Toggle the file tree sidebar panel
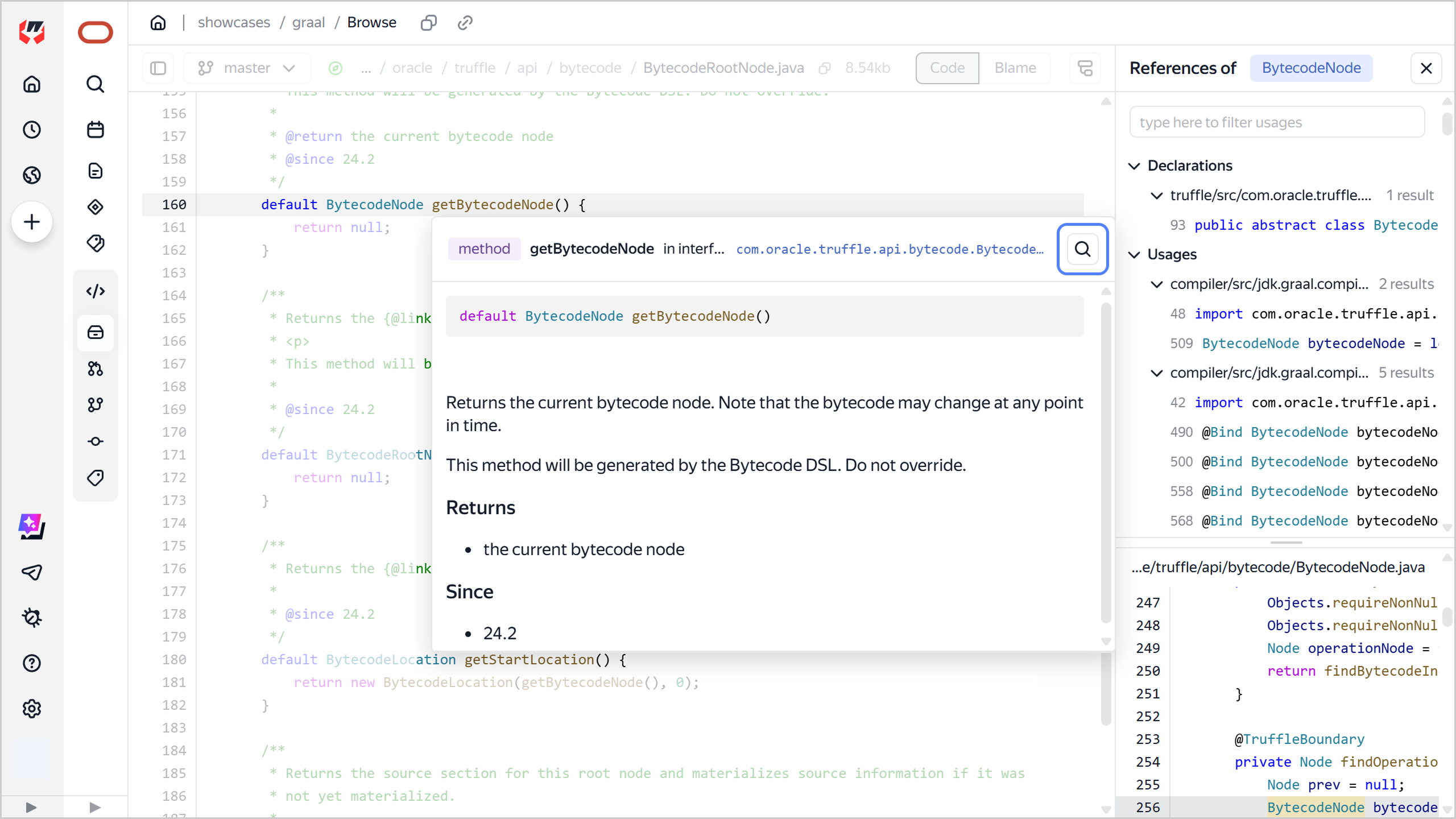1456x819 pixels. [x=158, y=68]
